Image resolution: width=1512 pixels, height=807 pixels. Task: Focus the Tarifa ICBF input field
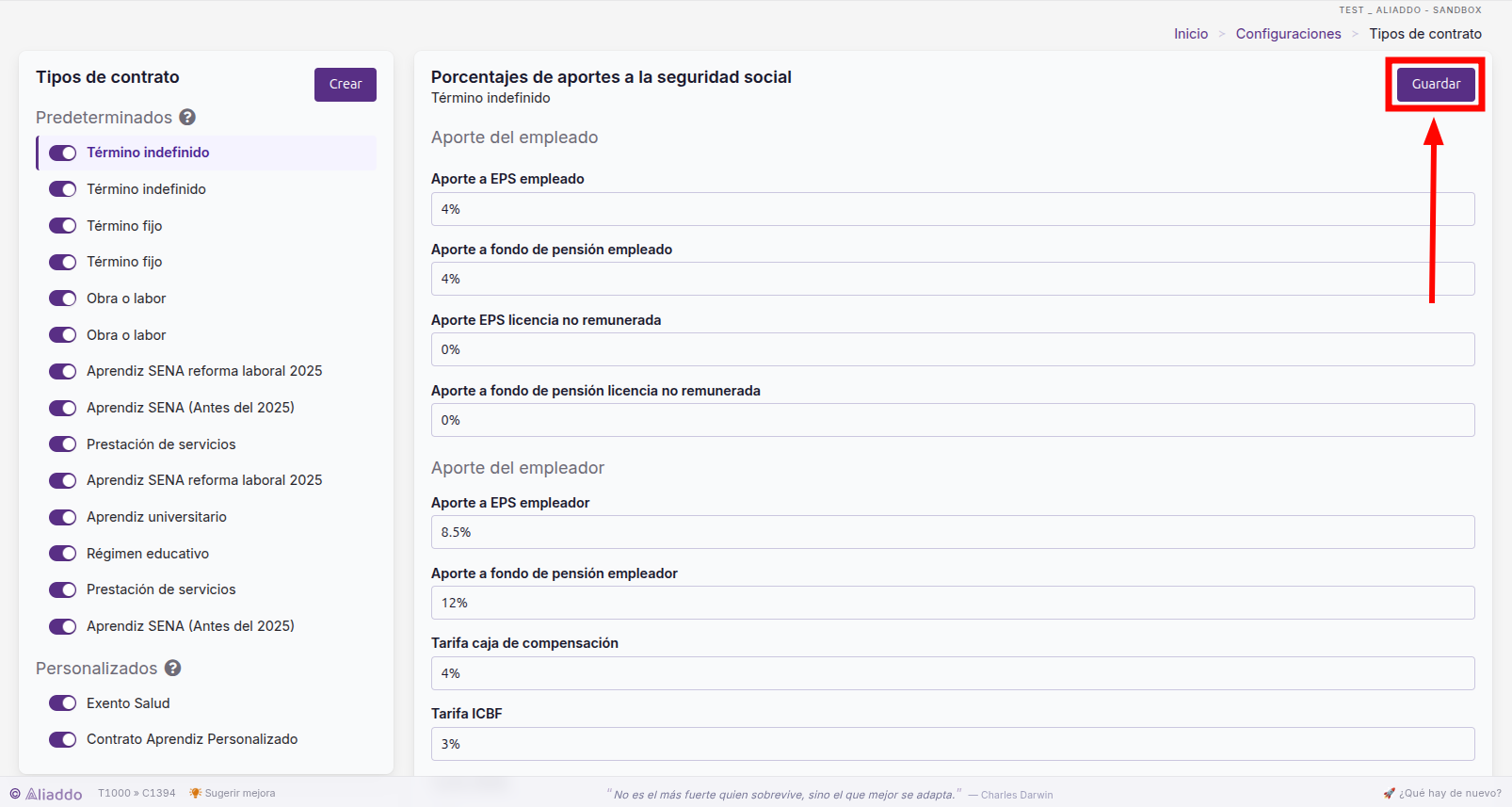(953, 744)
